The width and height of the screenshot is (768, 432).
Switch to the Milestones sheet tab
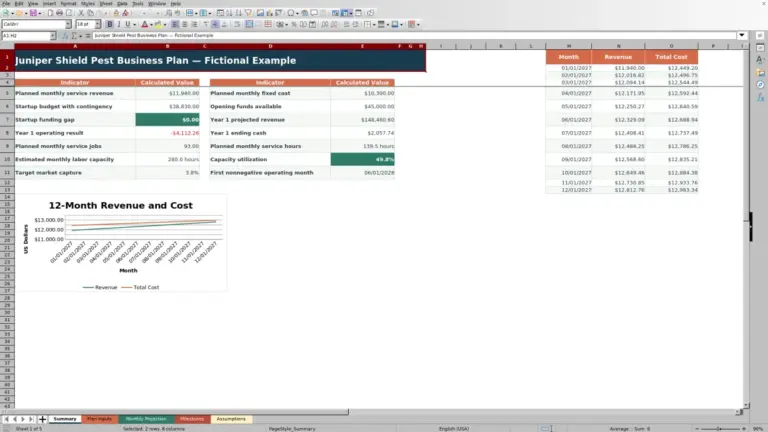click(x=192, y=419)
